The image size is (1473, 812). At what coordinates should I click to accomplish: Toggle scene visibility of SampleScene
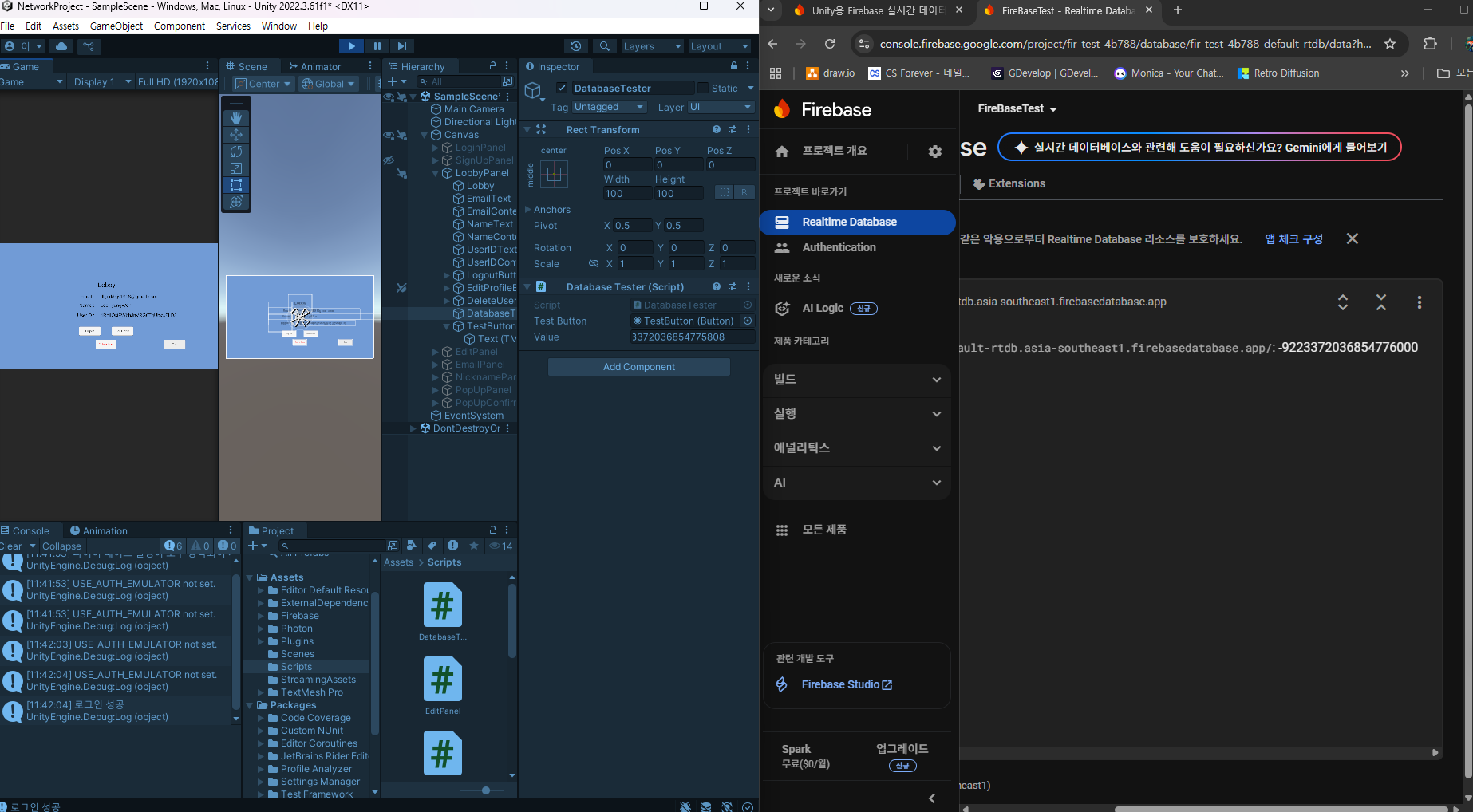coord(389,97)
